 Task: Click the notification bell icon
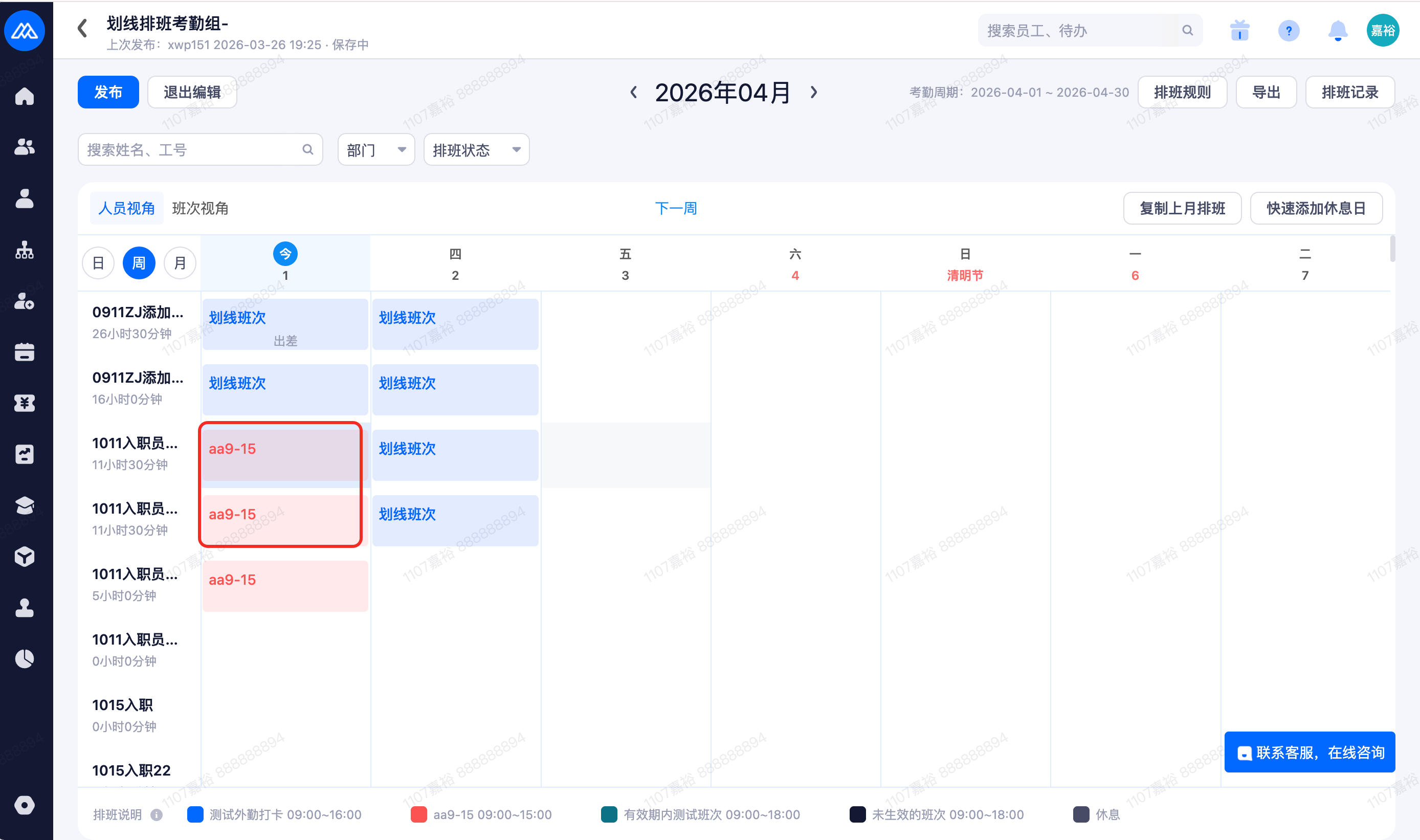1337,31
